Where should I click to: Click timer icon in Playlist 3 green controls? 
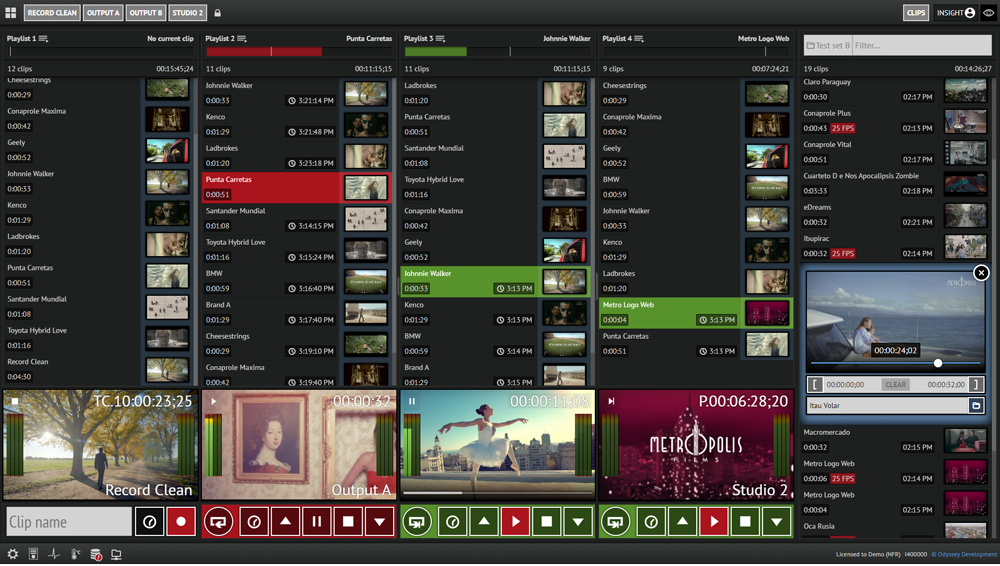(452, 522)
